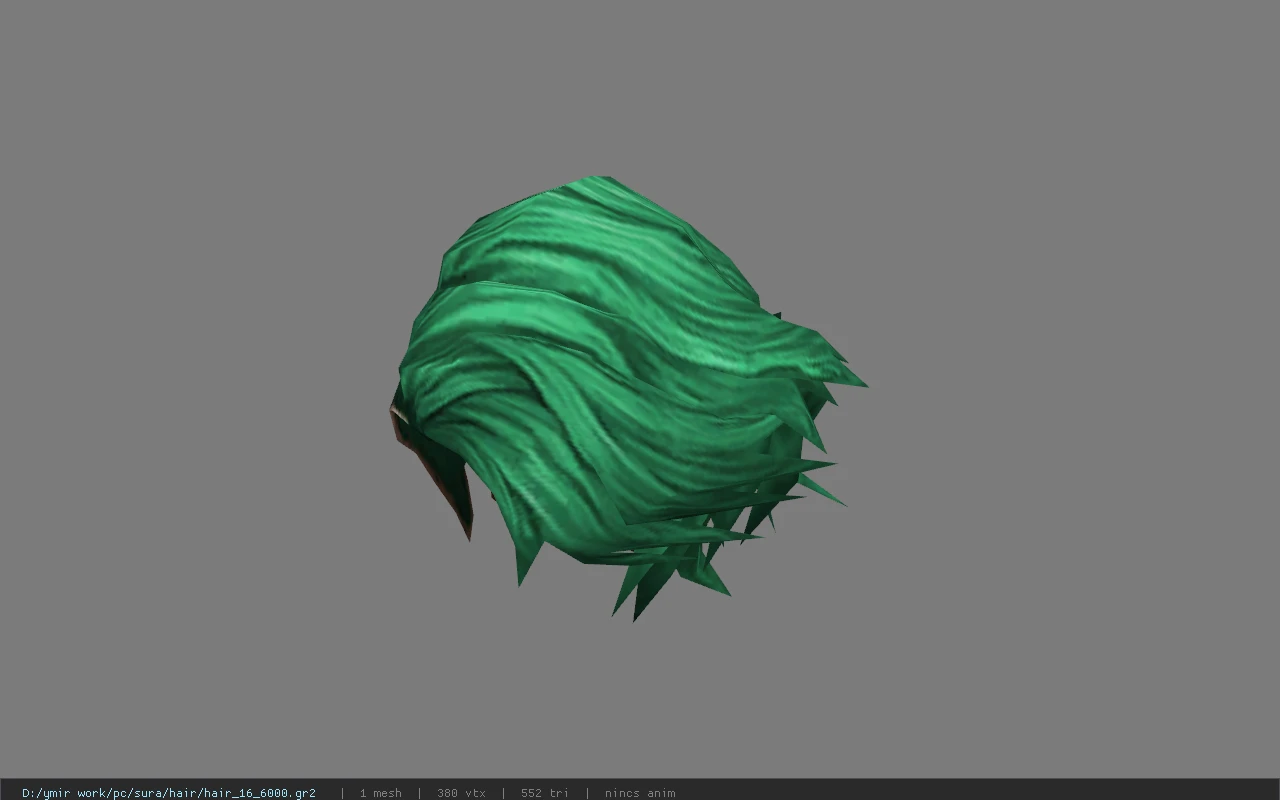1280x800 pixels.
Task: Click the '380 vtx' vertex count
Action: coord(461,793)
